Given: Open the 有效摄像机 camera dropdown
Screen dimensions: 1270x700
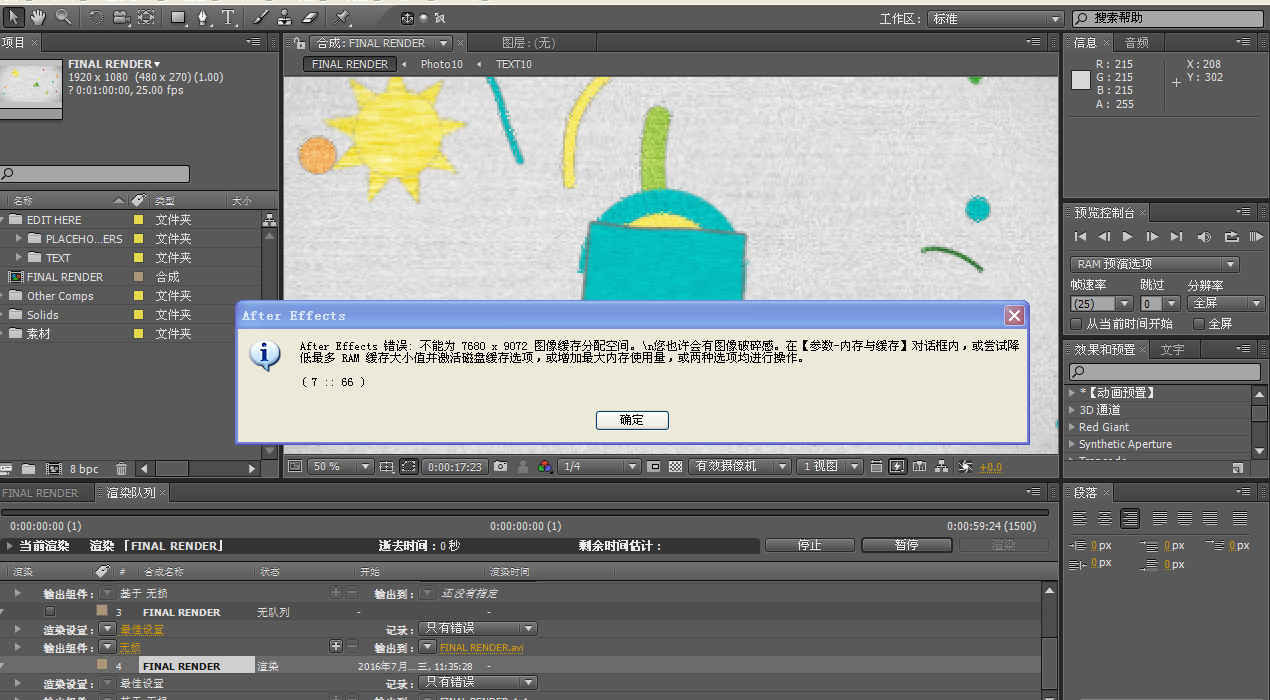Looking at the screenshot, I should click(x=740, y=466).
